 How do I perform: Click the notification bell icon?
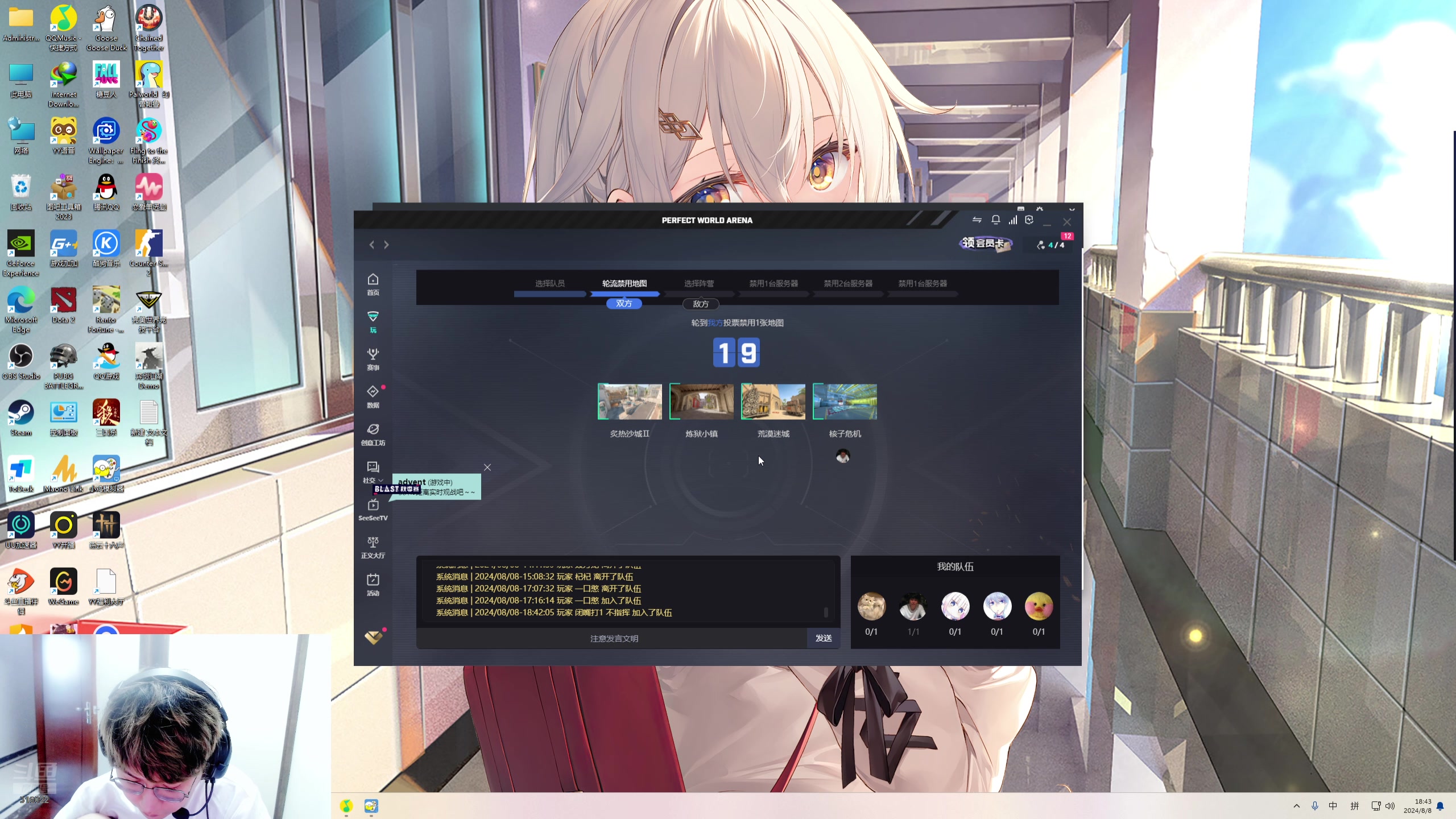pyautogui.click(x=995, y=220)
